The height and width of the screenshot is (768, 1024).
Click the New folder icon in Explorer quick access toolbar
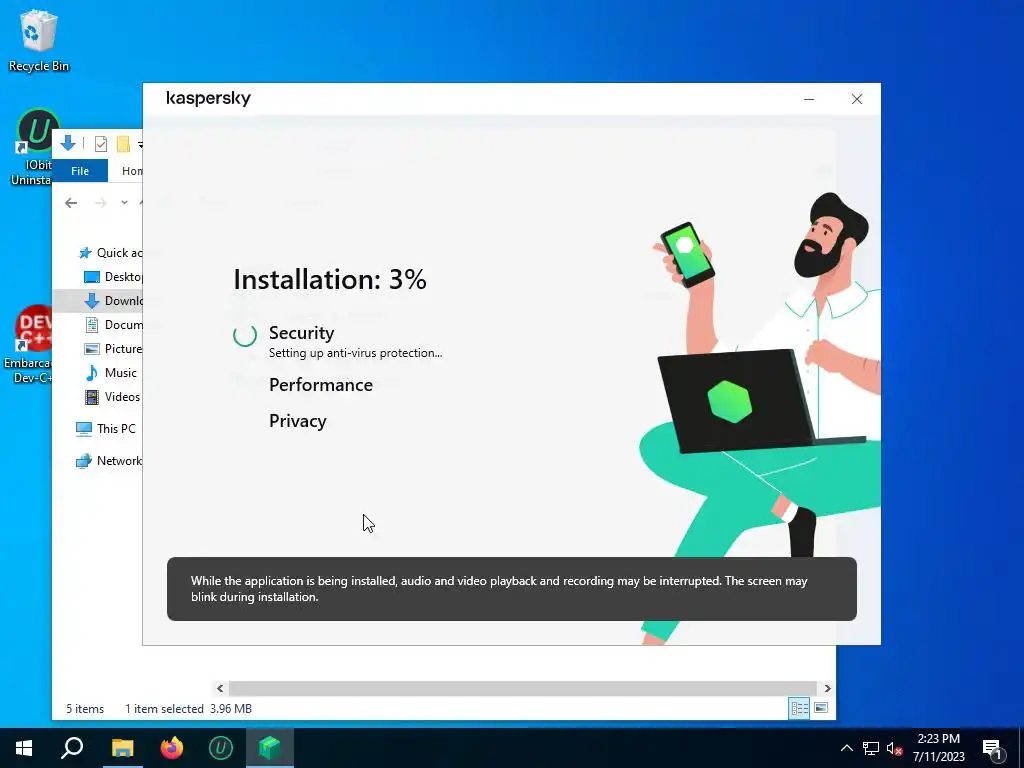pos(123,144)
